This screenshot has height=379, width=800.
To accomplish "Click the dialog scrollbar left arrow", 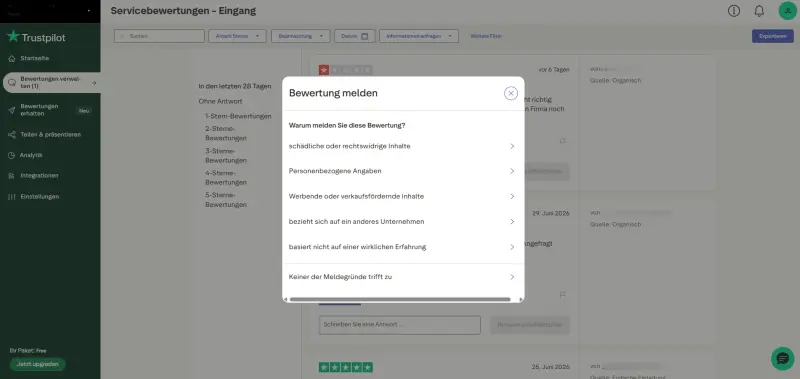I will tap(286, 299).
